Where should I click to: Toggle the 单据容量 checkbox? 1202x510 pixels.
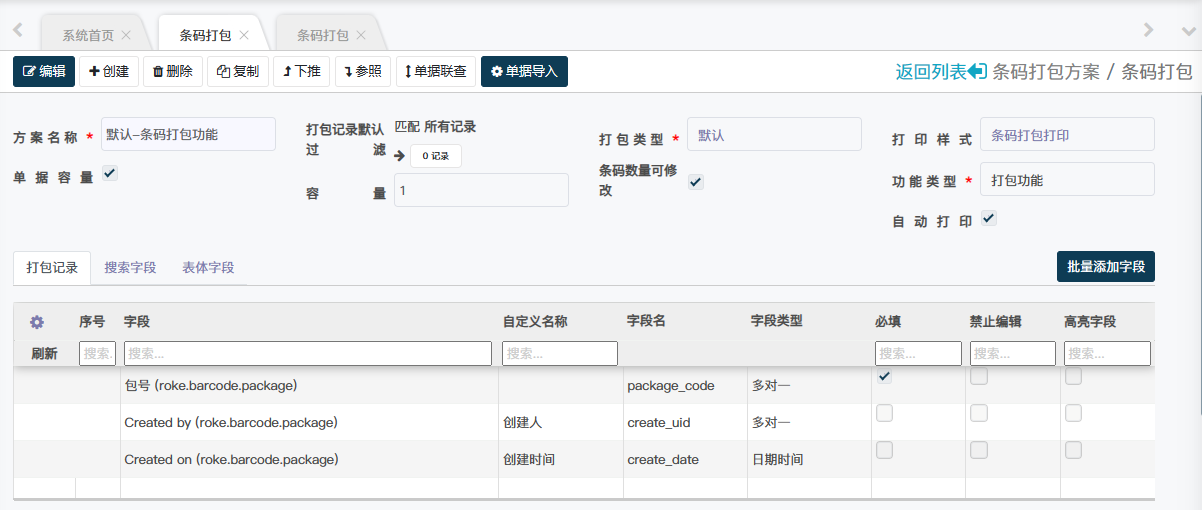tap(110, 173)
